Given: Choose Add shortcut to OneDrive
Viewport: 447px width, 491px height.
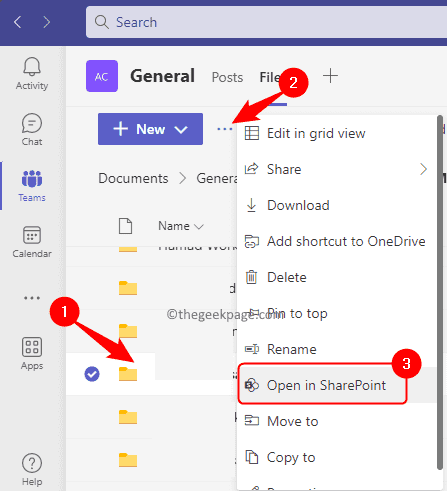Looking at the screenshot, I should (x=337, y=241).
